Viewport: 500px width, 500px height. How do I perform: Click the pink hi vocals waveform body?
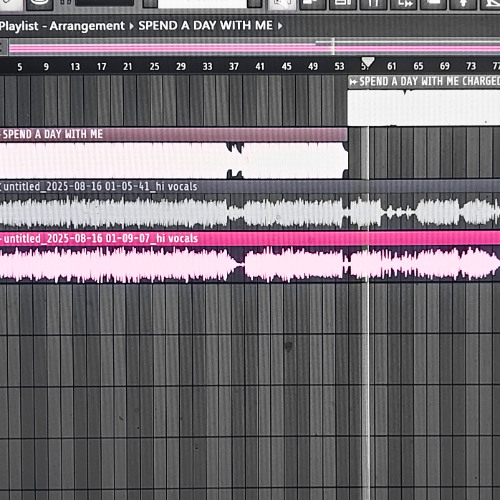click(x=250, y=265)
